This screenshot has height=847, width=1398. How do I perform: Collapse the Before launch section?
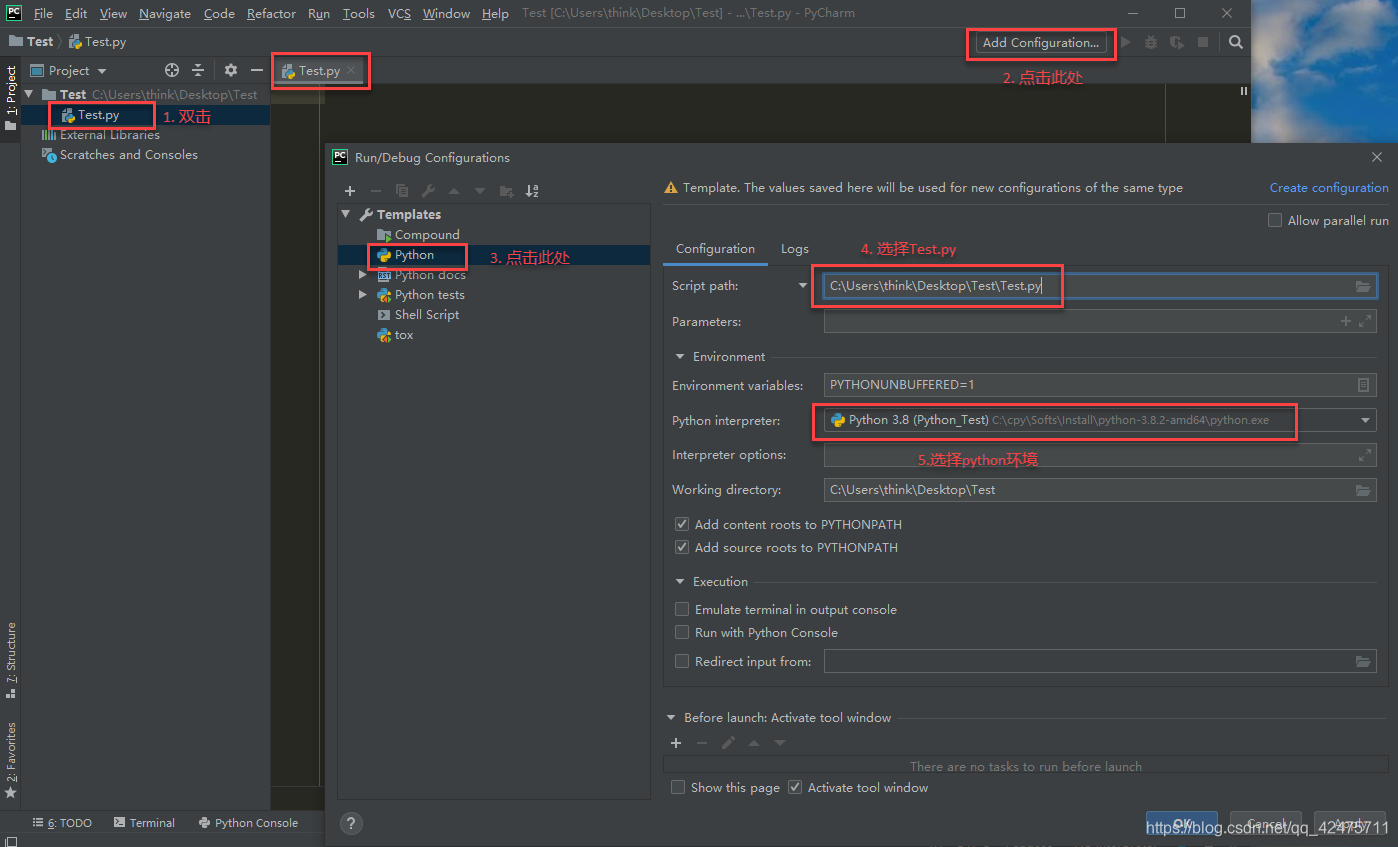coord(671,717)
